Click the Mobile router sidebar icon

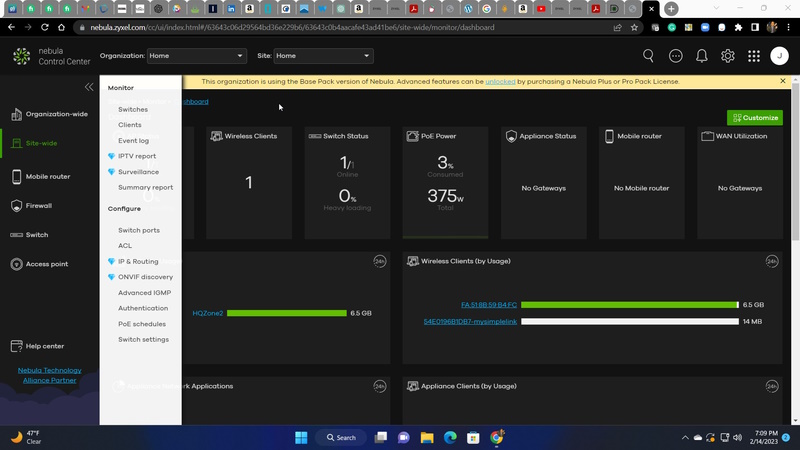(16, 177)
